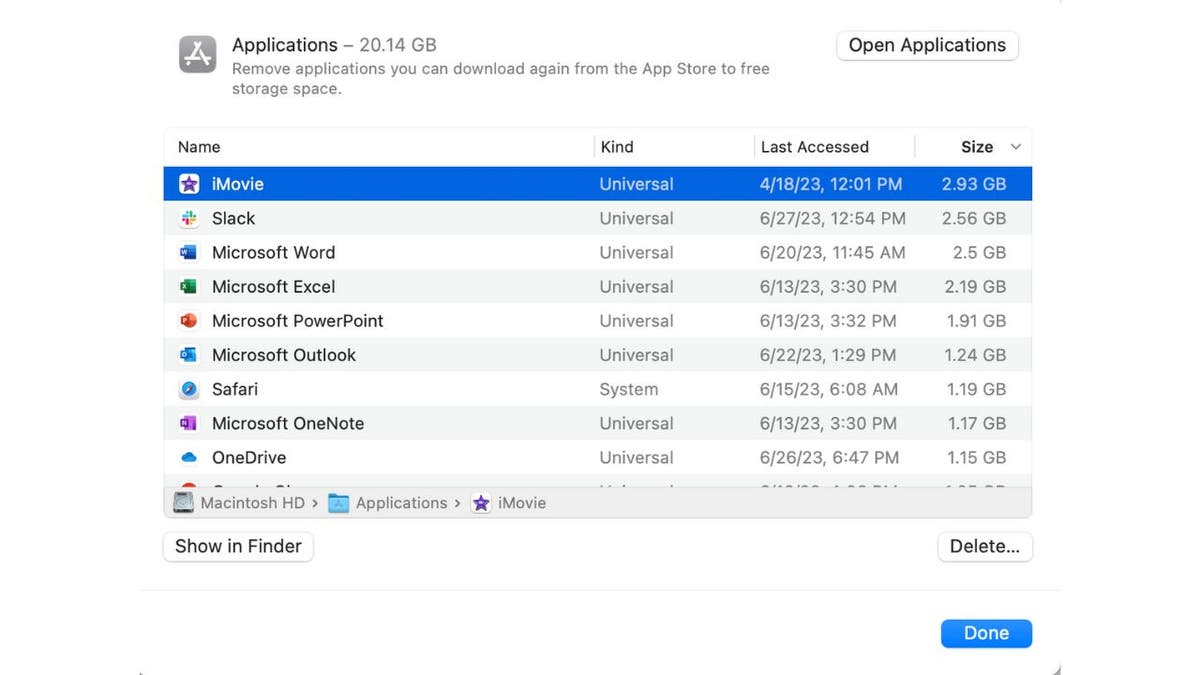This screenshot has width=1200, height=675.
Task: Sort list by Kind column header
Action: (x=617, y=147)
